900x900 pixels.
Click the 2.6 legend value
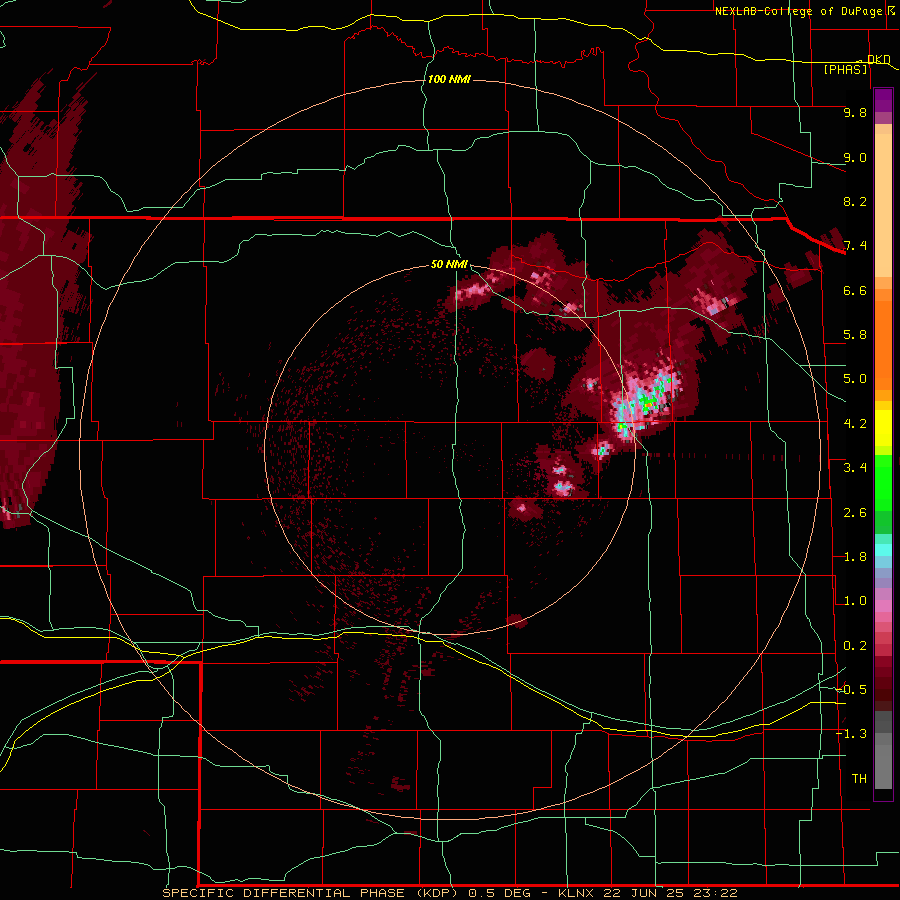point(855,513)
